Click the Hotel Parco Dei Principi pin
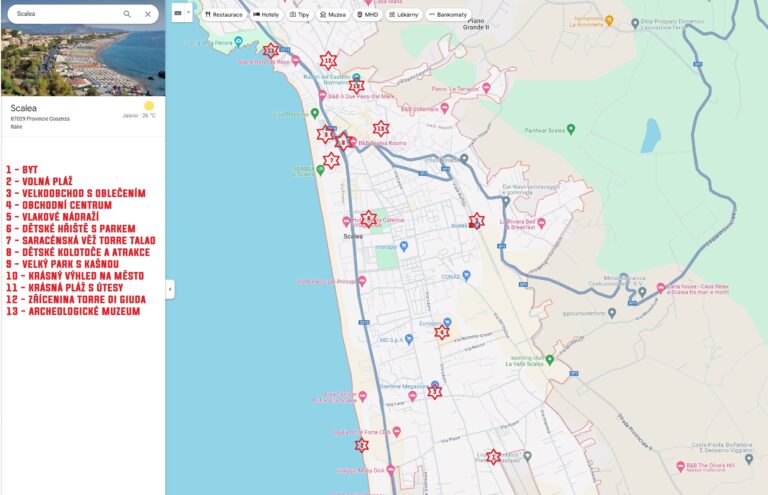Viewport: 768px width, 495px height. [362, 282]
